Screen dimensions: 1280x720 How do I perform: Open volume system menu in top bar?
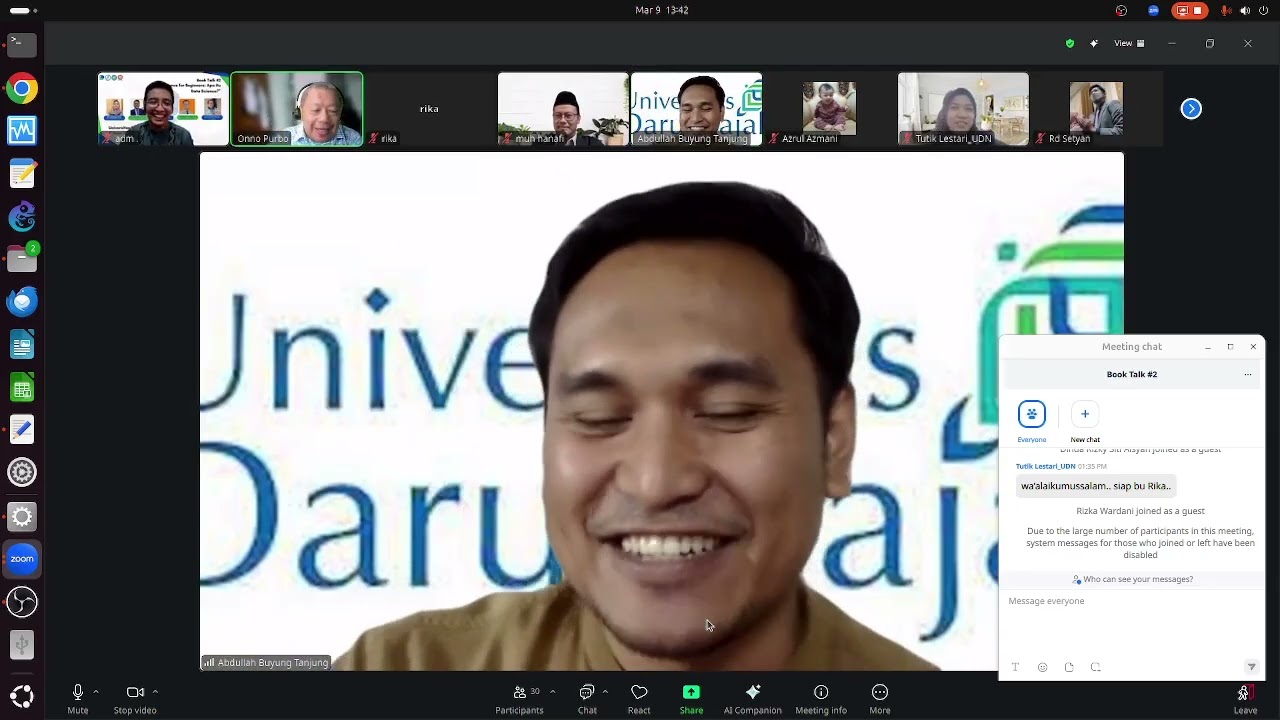click(x=1245, y=10)
